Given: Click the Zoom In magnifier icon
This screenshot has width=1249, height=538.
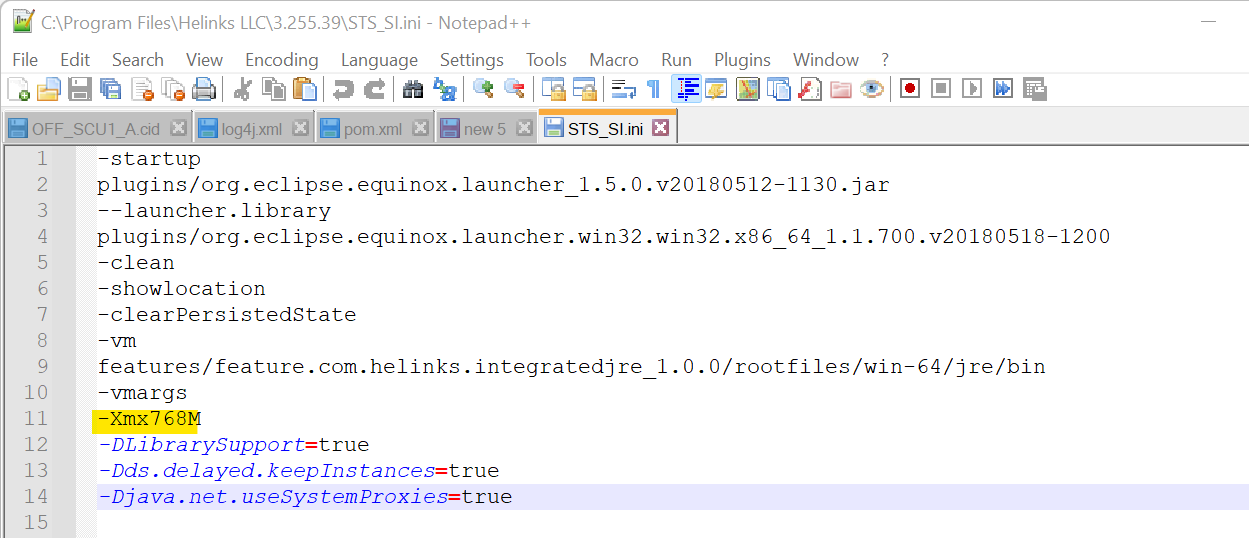Looking at the screenshot, I should [484, 89].
